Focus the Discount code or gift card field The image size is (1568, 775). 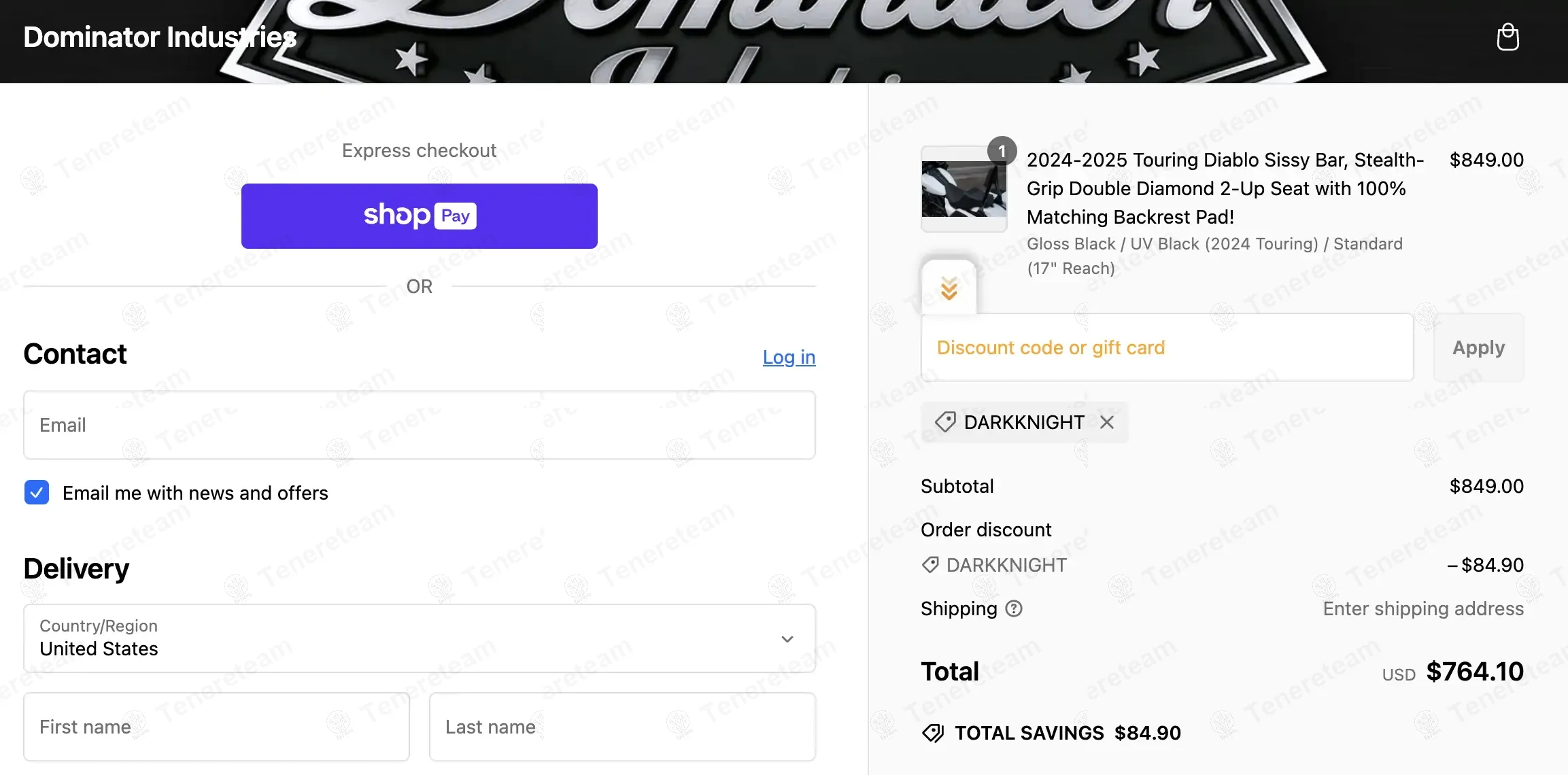click(x=1167, y=347)
